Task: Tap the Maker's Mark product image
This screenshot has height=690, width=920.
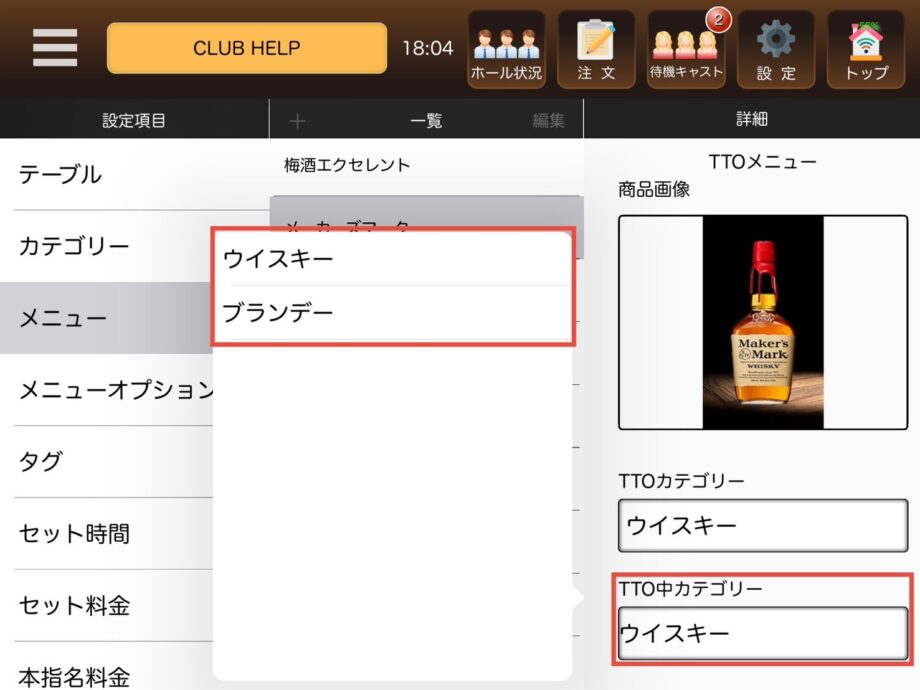Action: click(x=763, y=323)
